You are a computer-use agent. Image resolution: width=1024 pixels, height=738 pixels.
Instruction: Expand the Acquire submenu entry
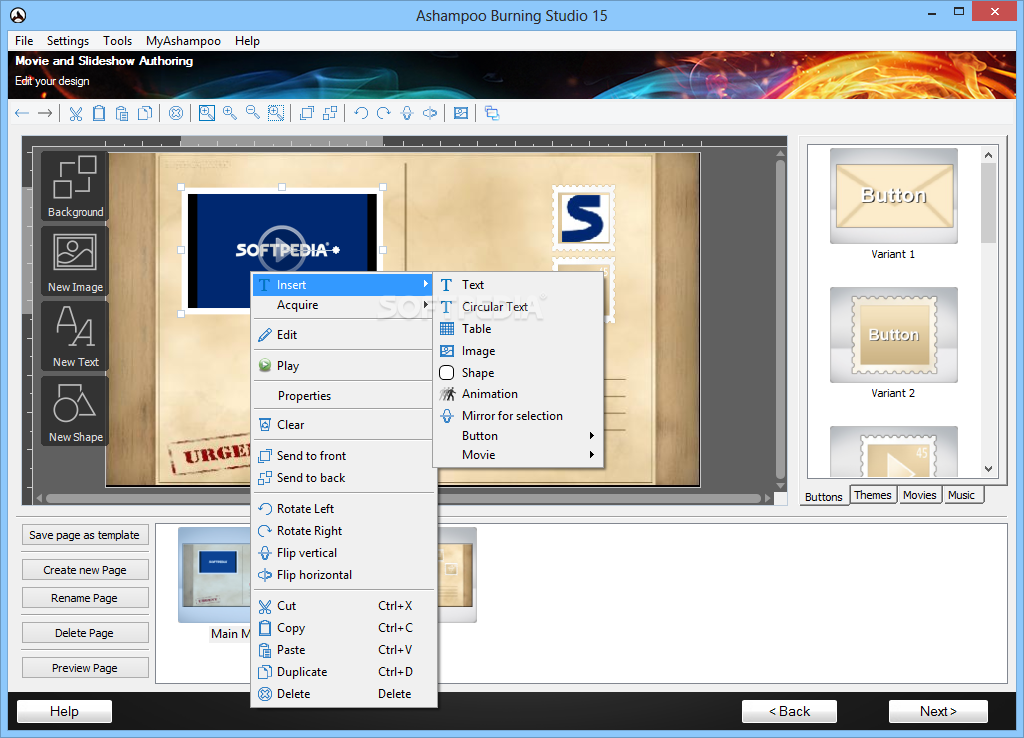point(342,305)
